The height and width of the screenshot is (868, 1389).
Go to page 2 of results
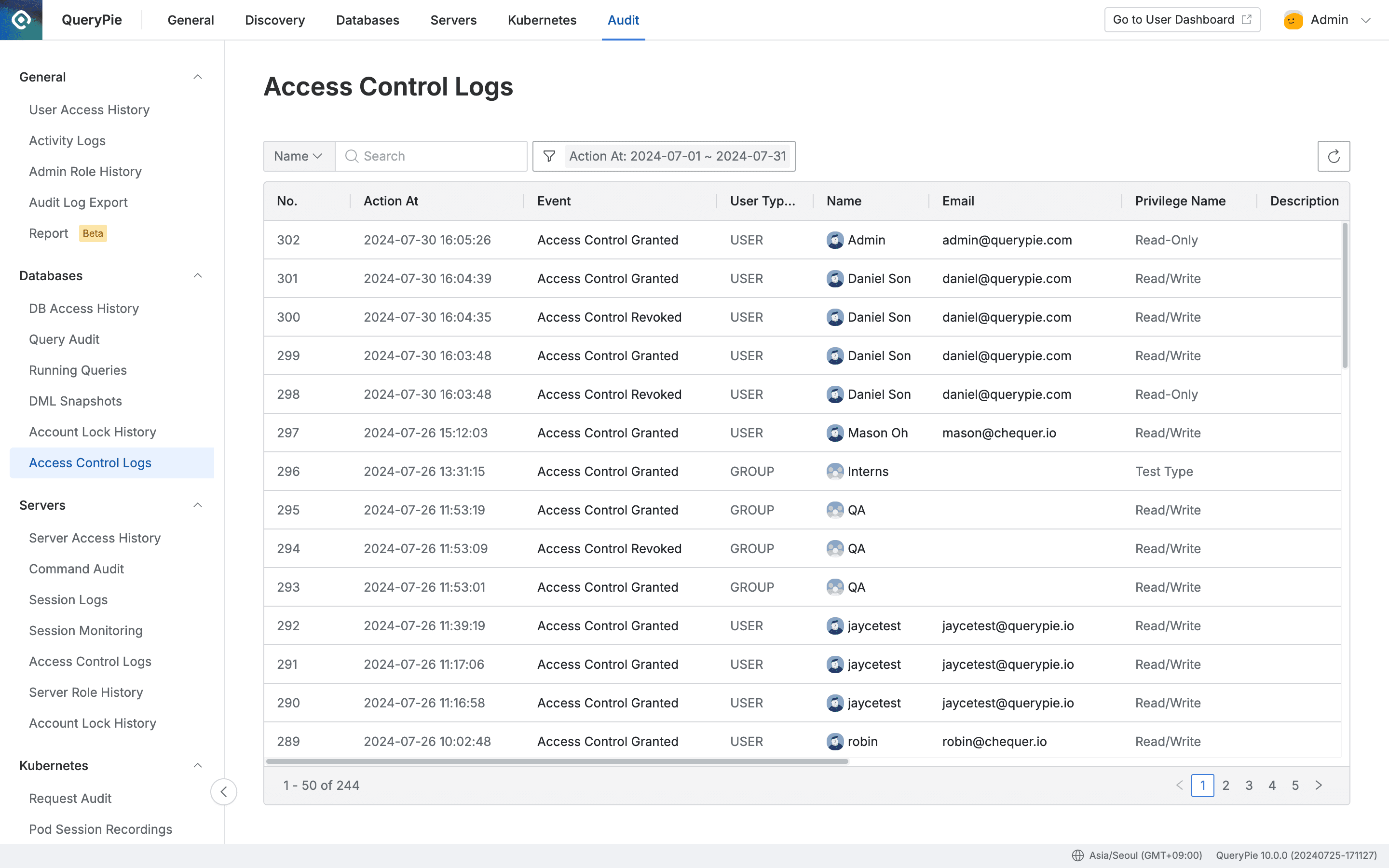(x=1226, y=785)
